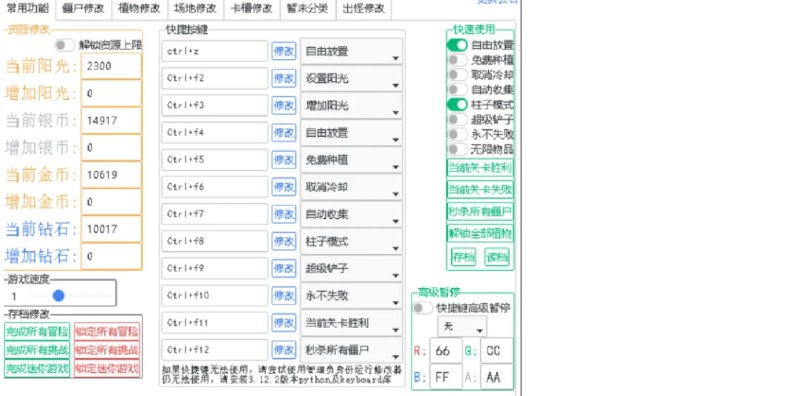Click the 当前阳光 field showing 2300

[x=111, y=66]
